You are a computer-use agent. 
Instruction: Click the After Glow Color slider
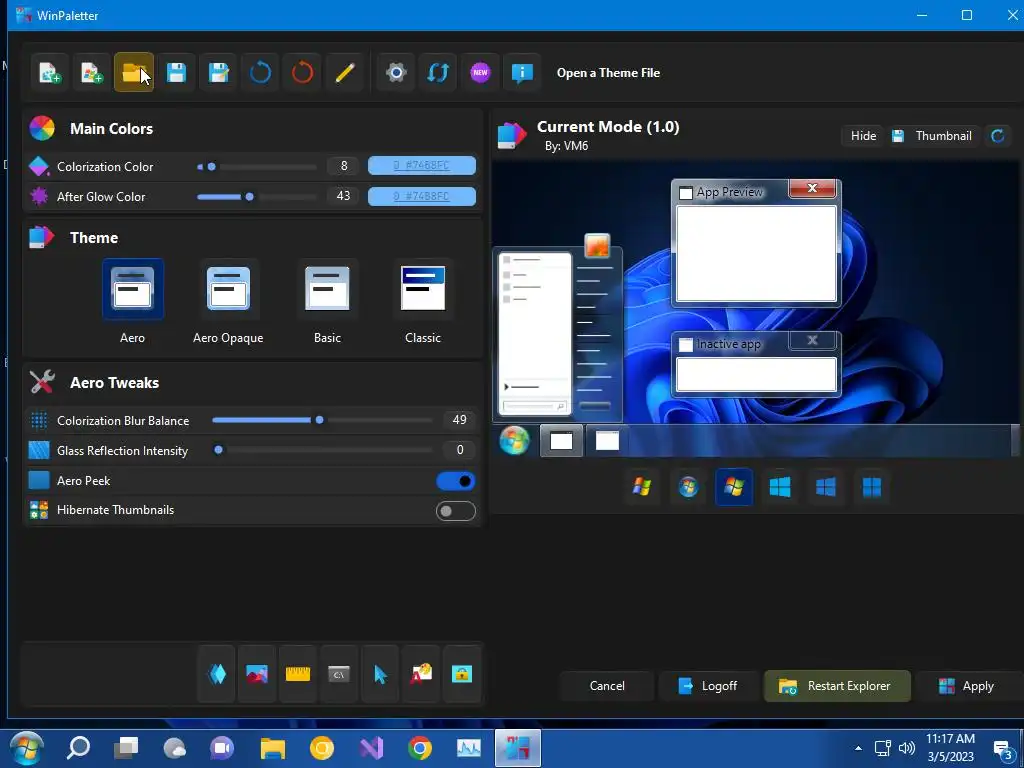[257, 197]
